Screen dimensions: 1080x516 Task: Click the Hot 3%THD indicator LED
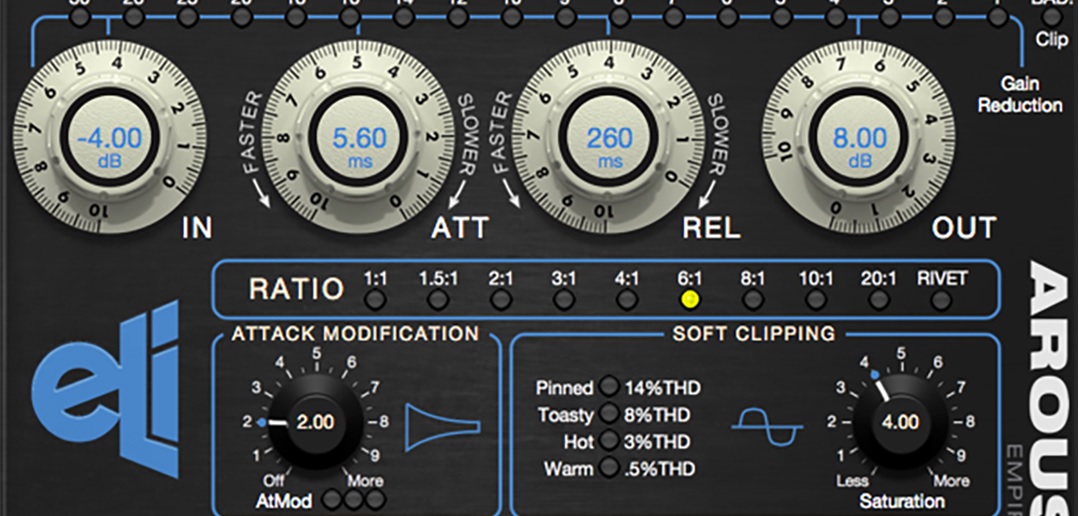(609, 440)
